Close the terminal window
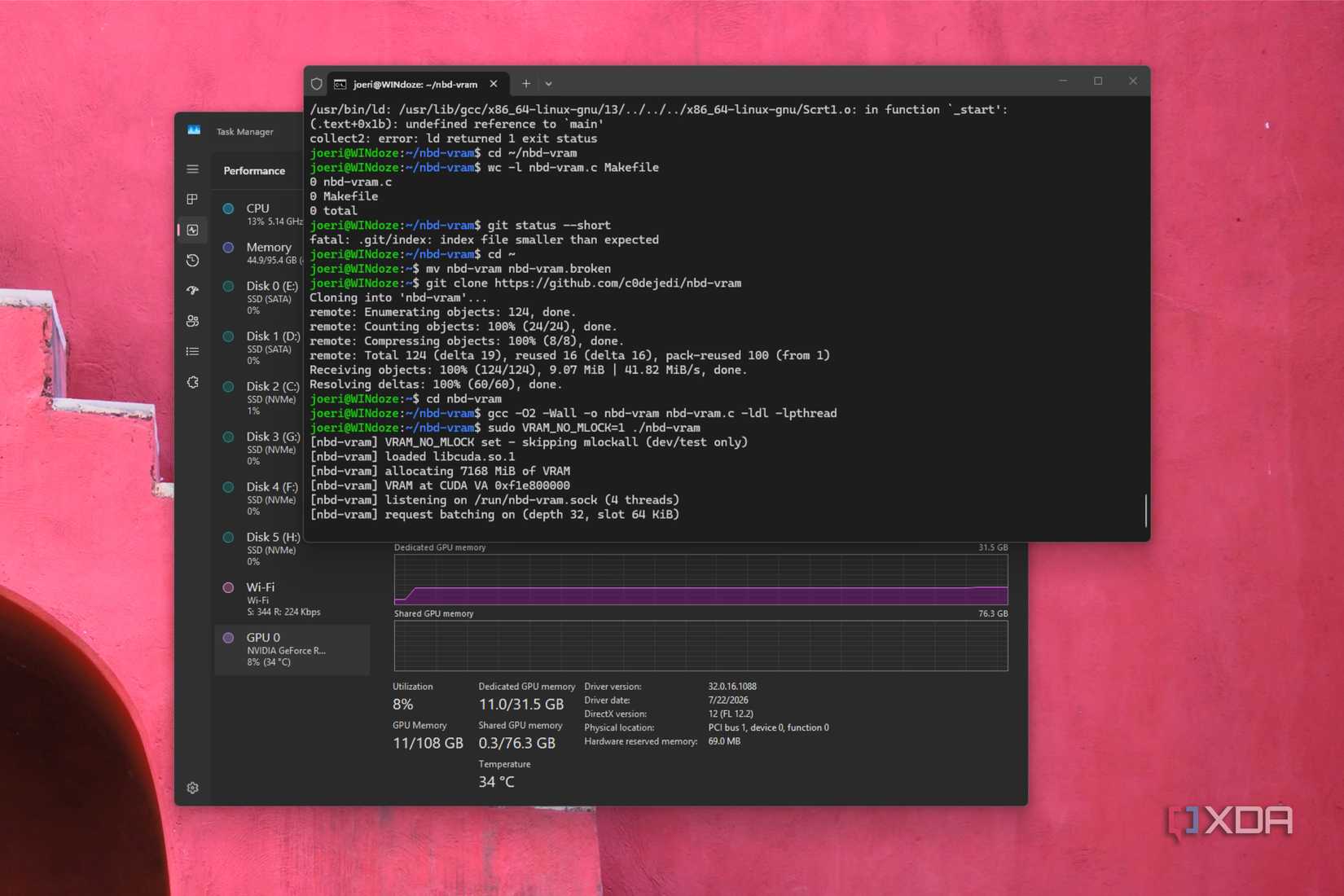The image size is (1344, 896). [x=1133, y=81]
